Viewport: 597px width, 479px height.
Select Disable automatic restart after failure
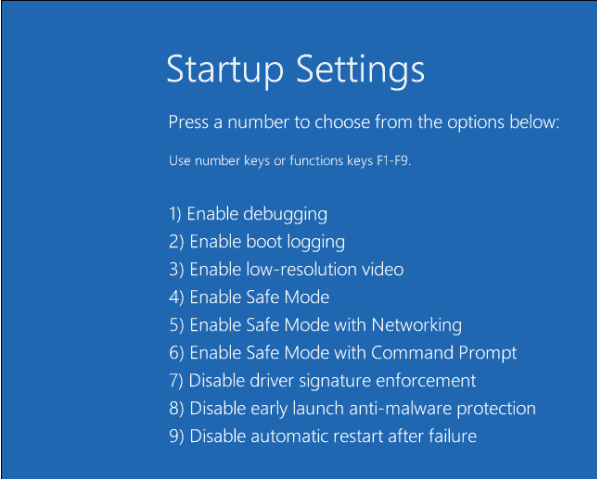click(323, 436)
